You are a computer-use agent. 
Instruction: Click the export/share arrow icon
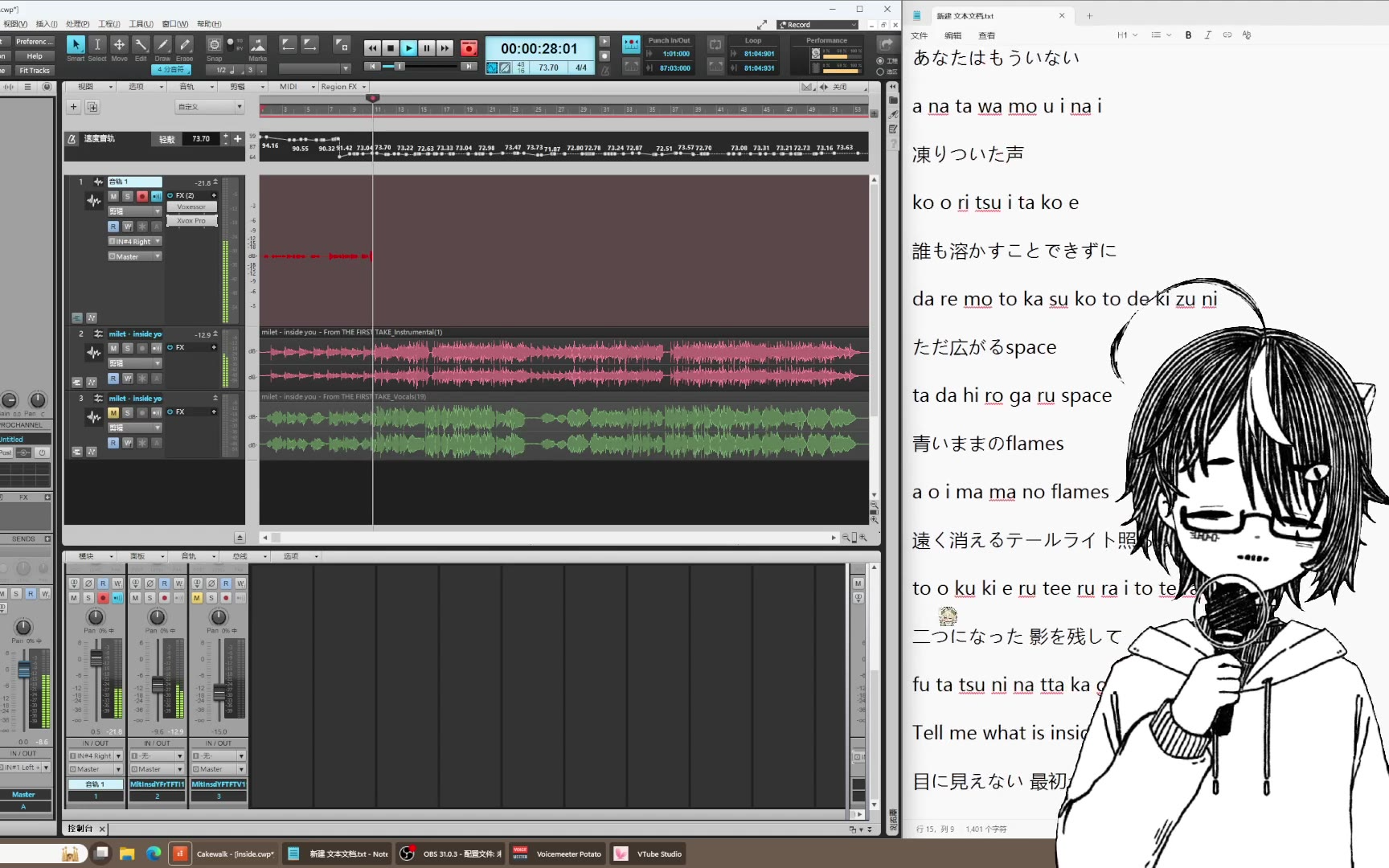click(x=887, y=44)
